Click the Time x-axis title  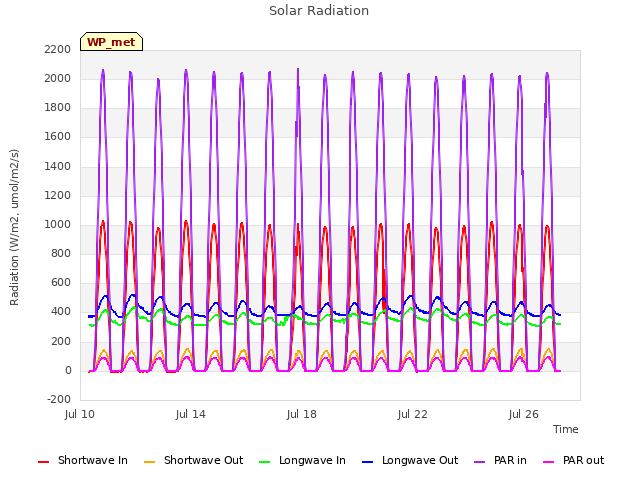coord(565,429)
